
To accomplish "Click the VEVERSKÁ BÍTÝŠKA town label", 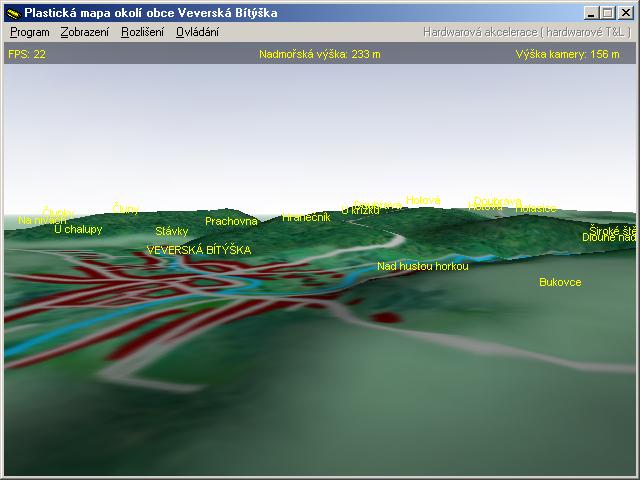I will (x=199, y=250).
